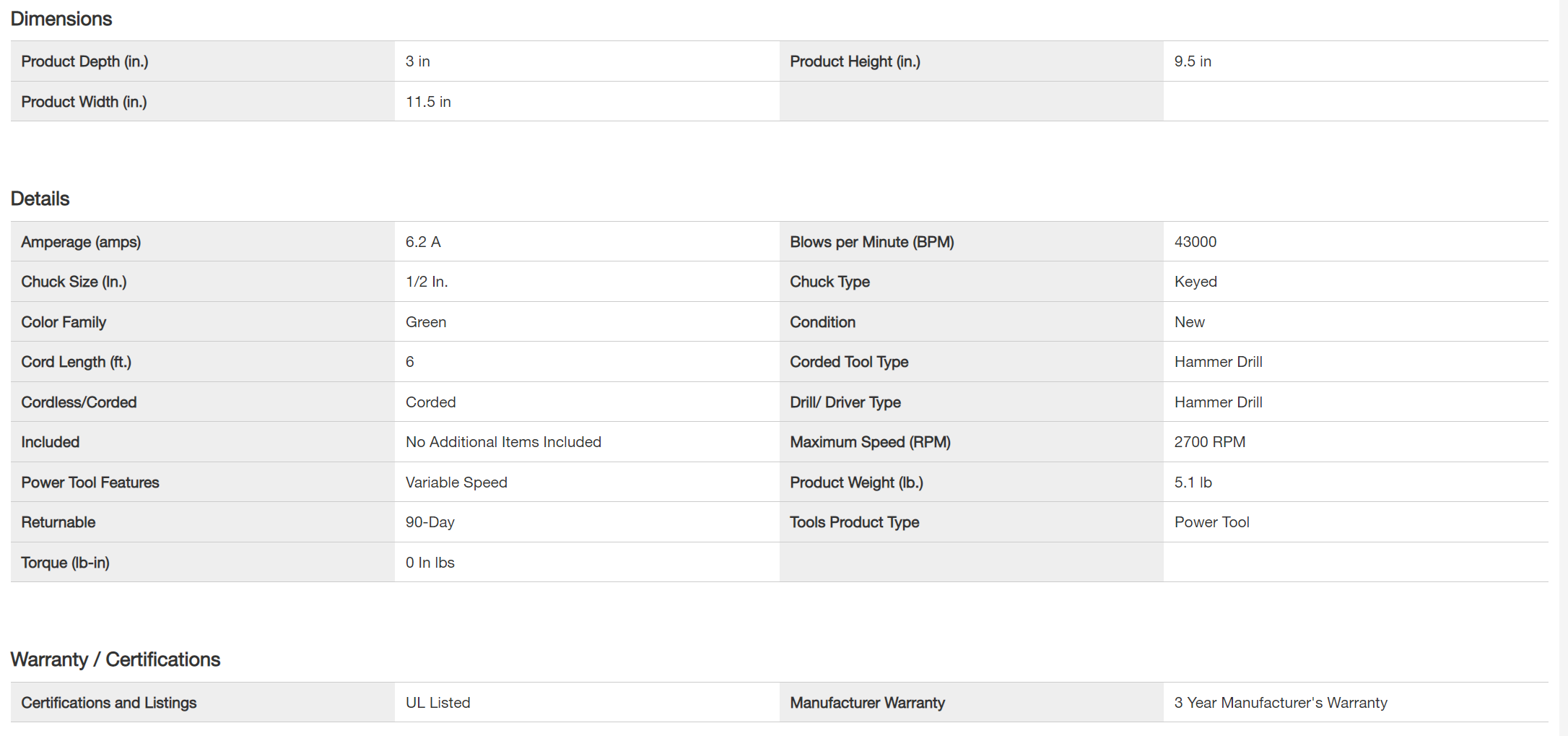Select the 5.1 lb product weight value
1568x736 pixels.
(x=1193, y=482)
